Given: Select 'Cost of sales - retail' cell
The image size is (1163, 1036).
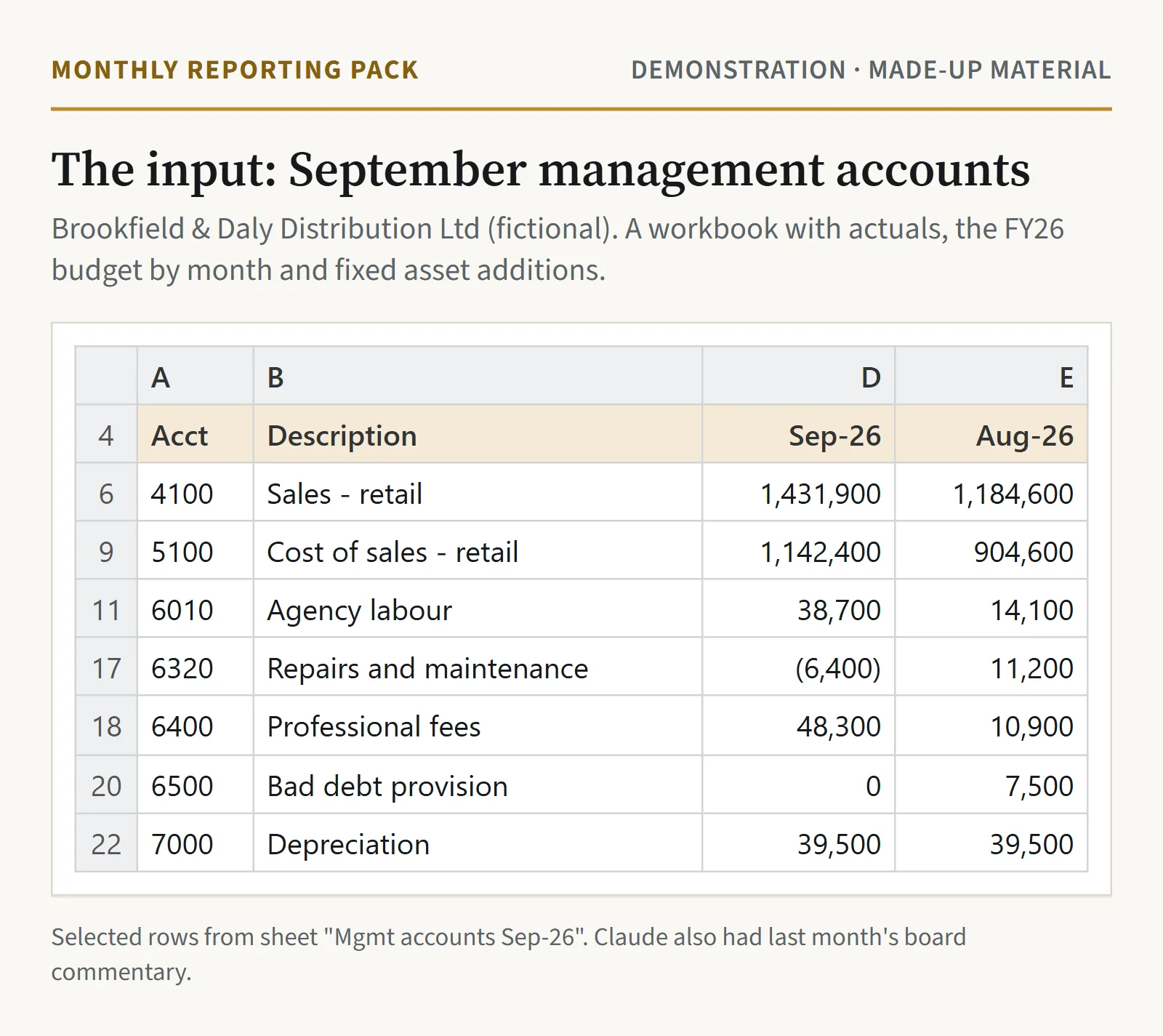Looking at the screenshot, I should pos(478,550).
